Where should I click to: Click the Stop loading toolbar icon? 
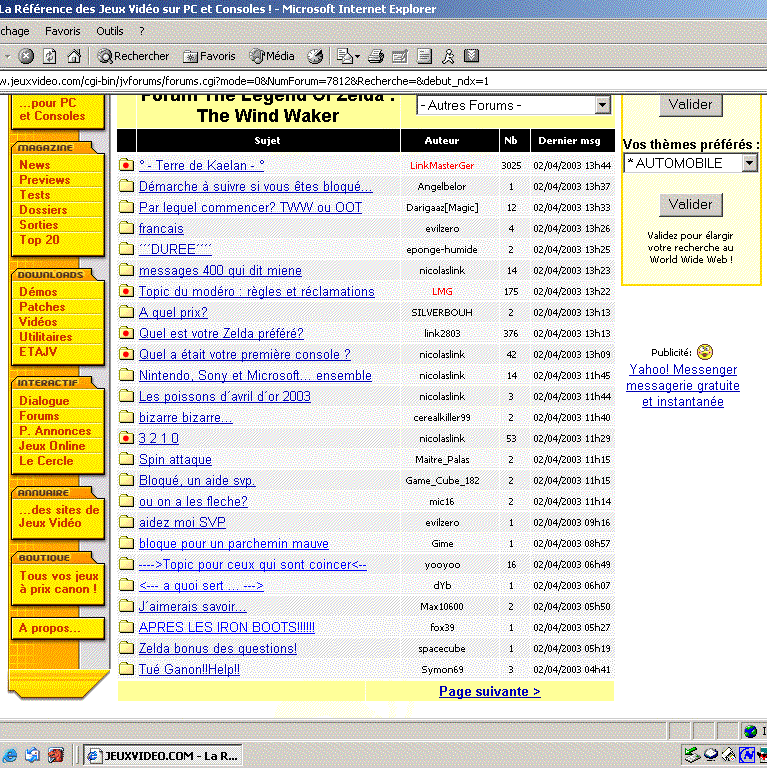pos(26,56)
